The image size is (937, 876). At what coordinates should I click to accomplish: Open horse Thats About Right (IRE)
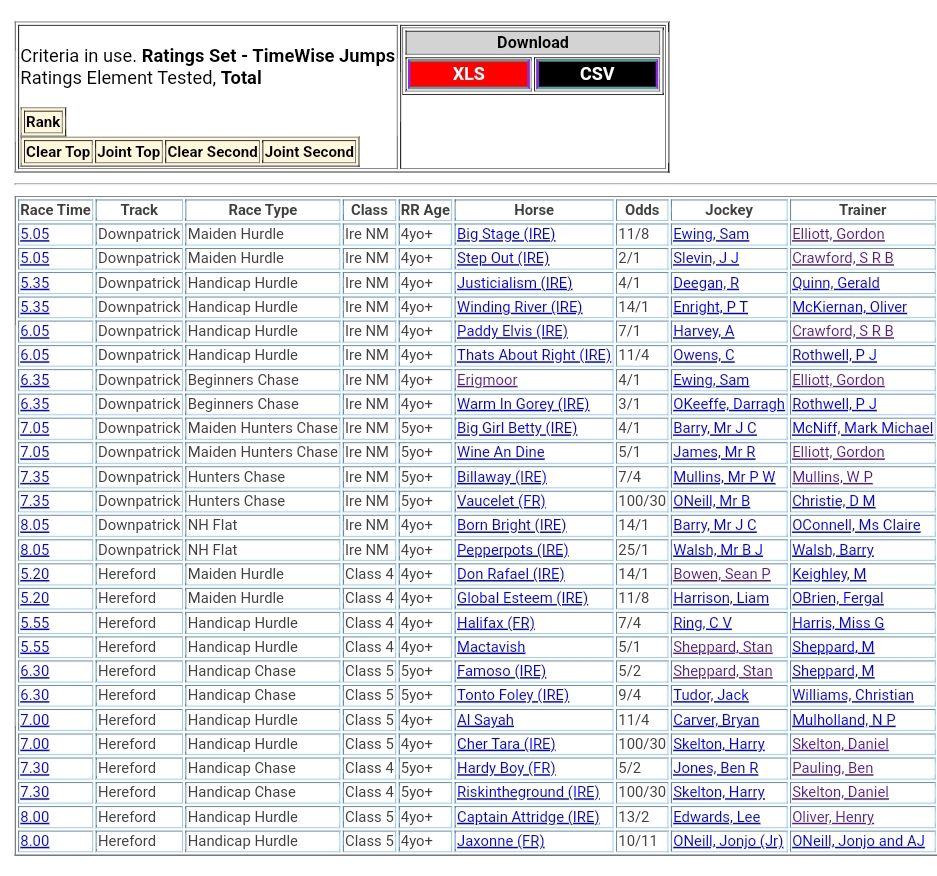pos(533,355)
